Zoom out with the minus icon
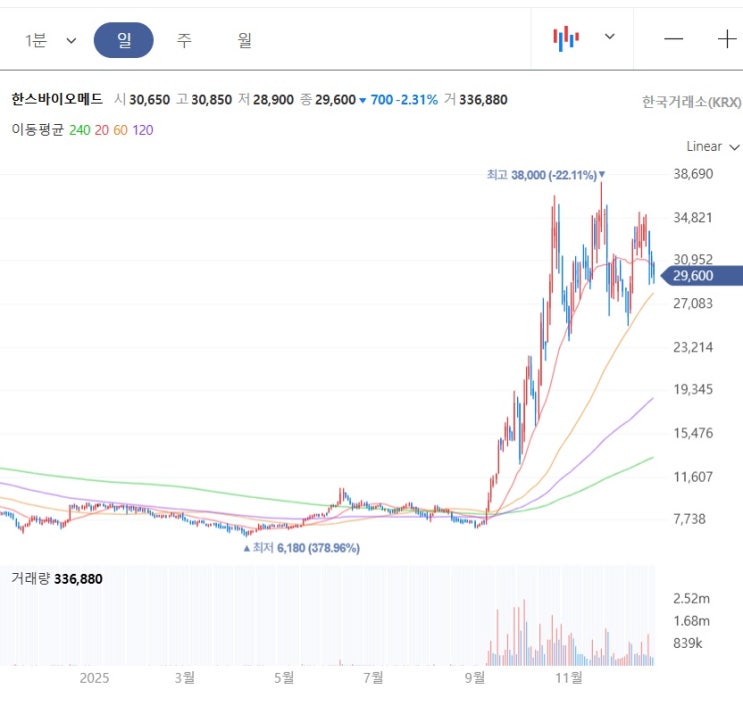 click(673, 39)
